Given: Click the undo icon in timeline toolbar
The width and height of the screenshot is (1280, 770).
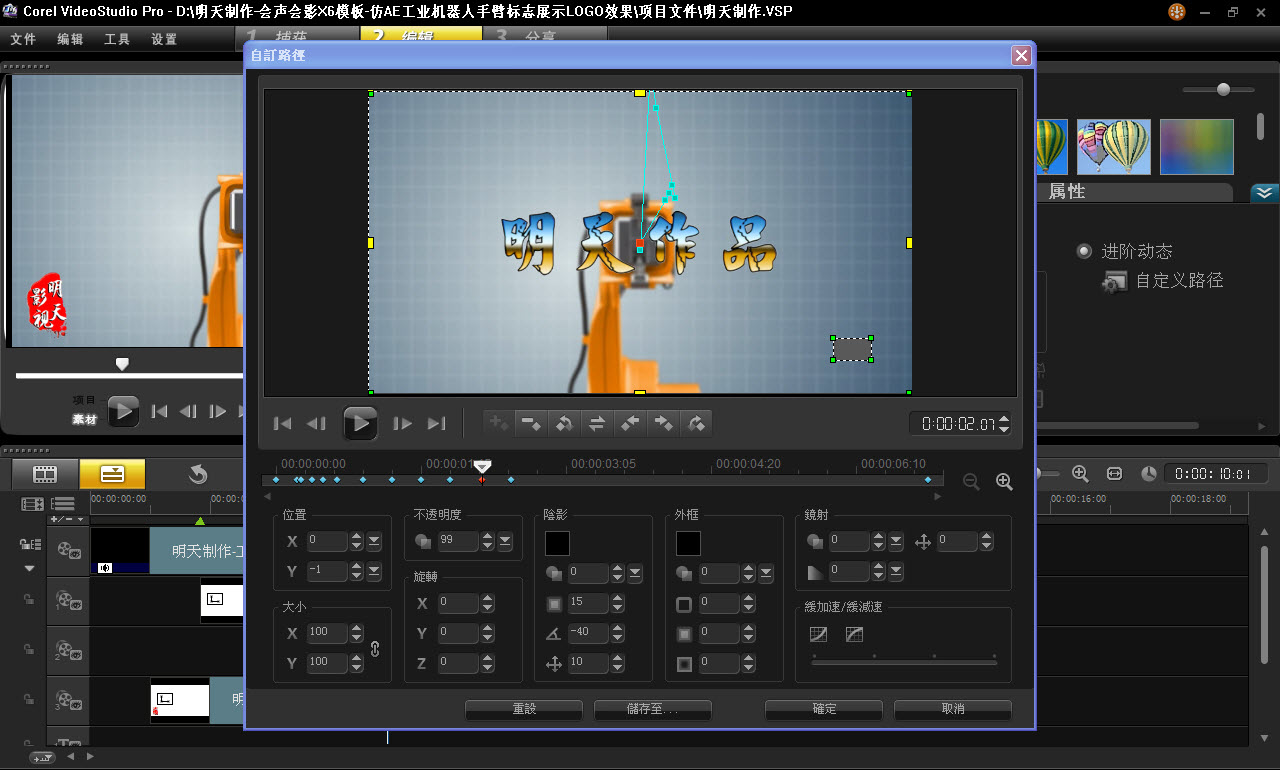Looking at the screenshot, I should pyautogui.click(x=198, y=474).
